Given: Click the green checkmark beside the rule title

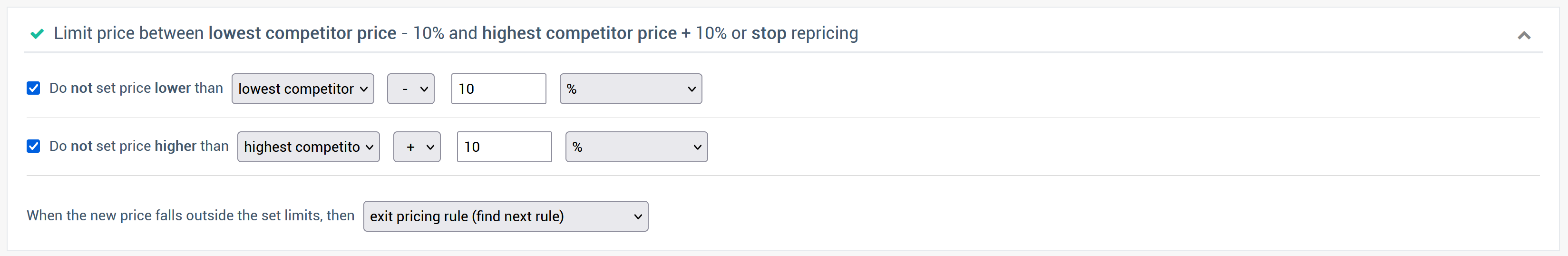Looking at the screenshot, I should coord(37,33).
